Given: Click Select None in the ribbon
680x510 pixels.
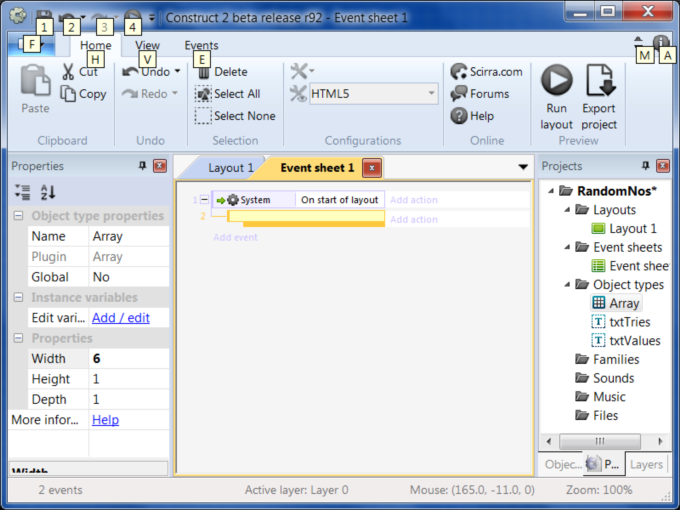Looking at the screenshot, I should tap(235, 116).
